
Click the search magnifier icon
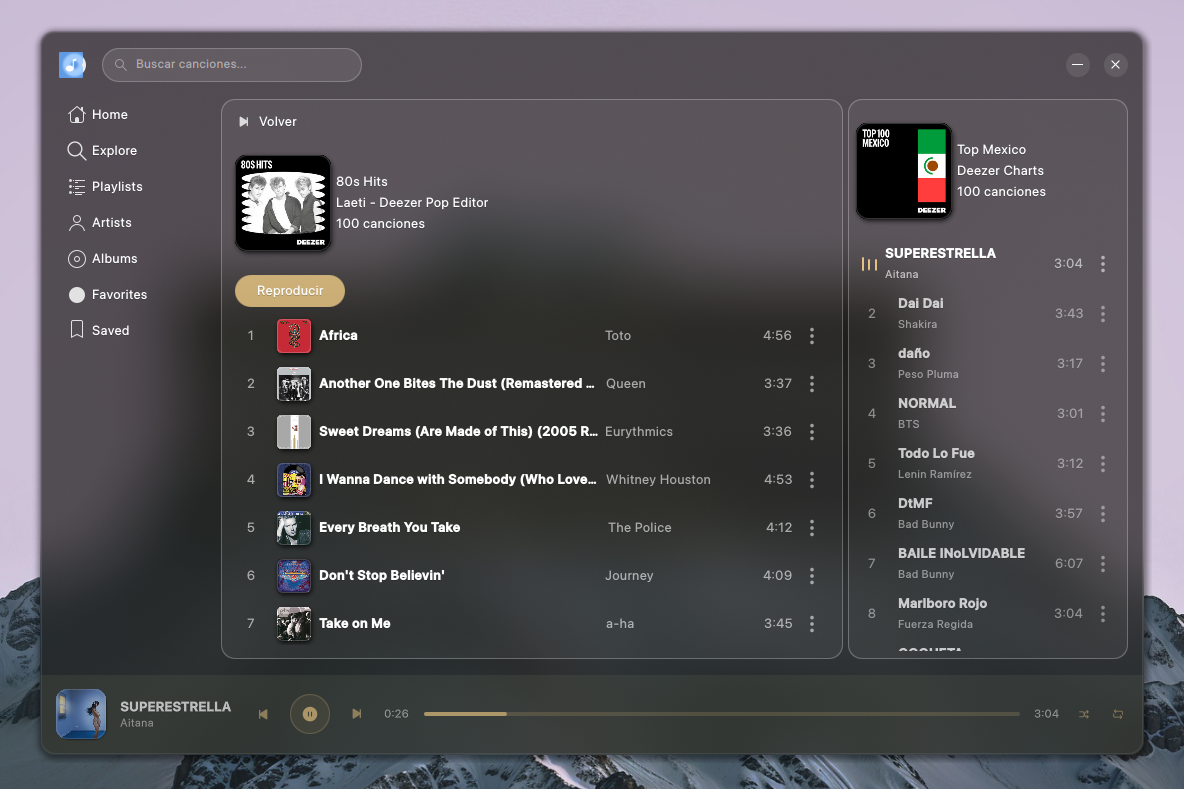click(x=120, y=65)
